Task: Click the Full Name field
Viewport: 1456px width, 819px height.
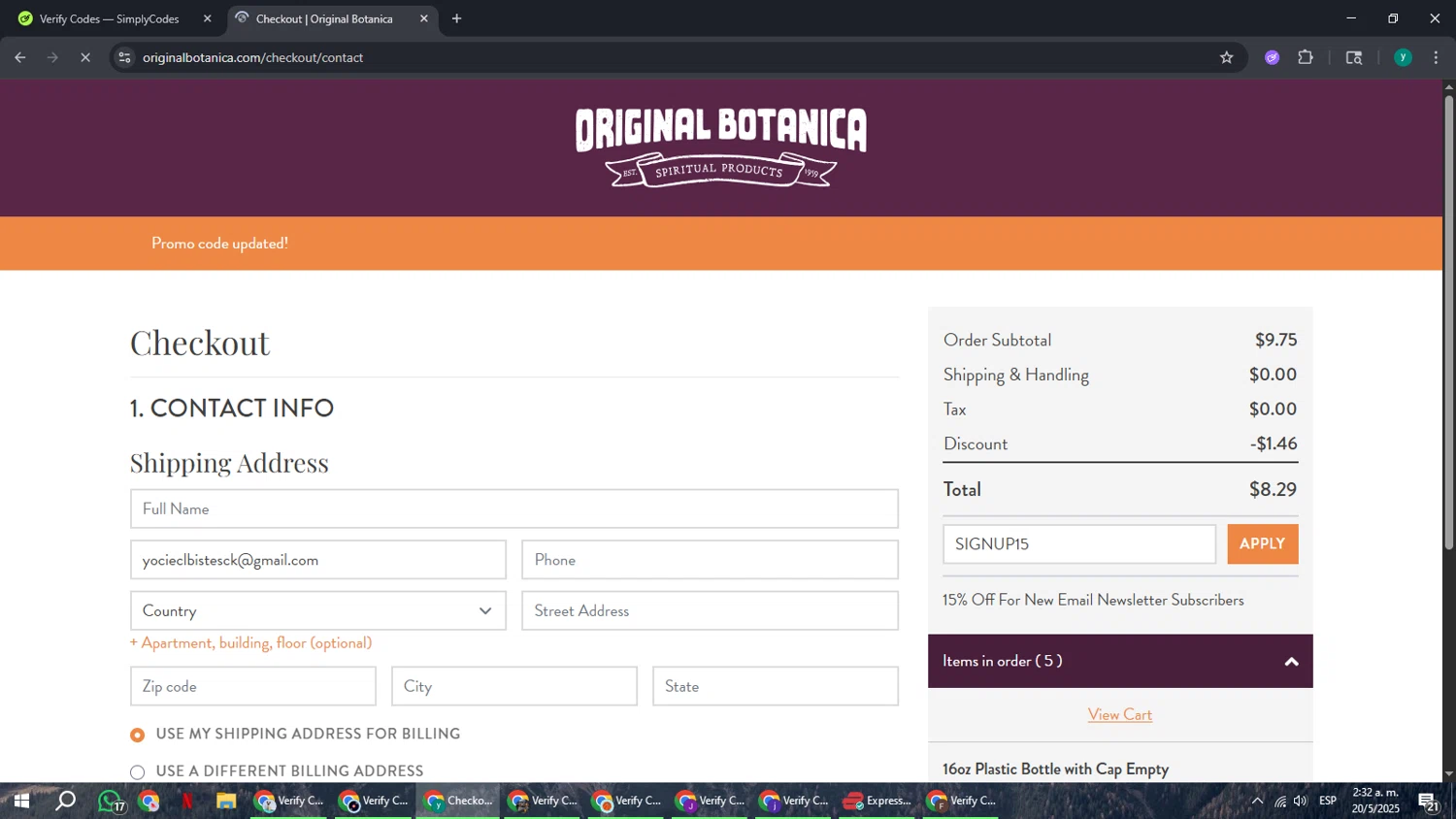Action: 514,508
